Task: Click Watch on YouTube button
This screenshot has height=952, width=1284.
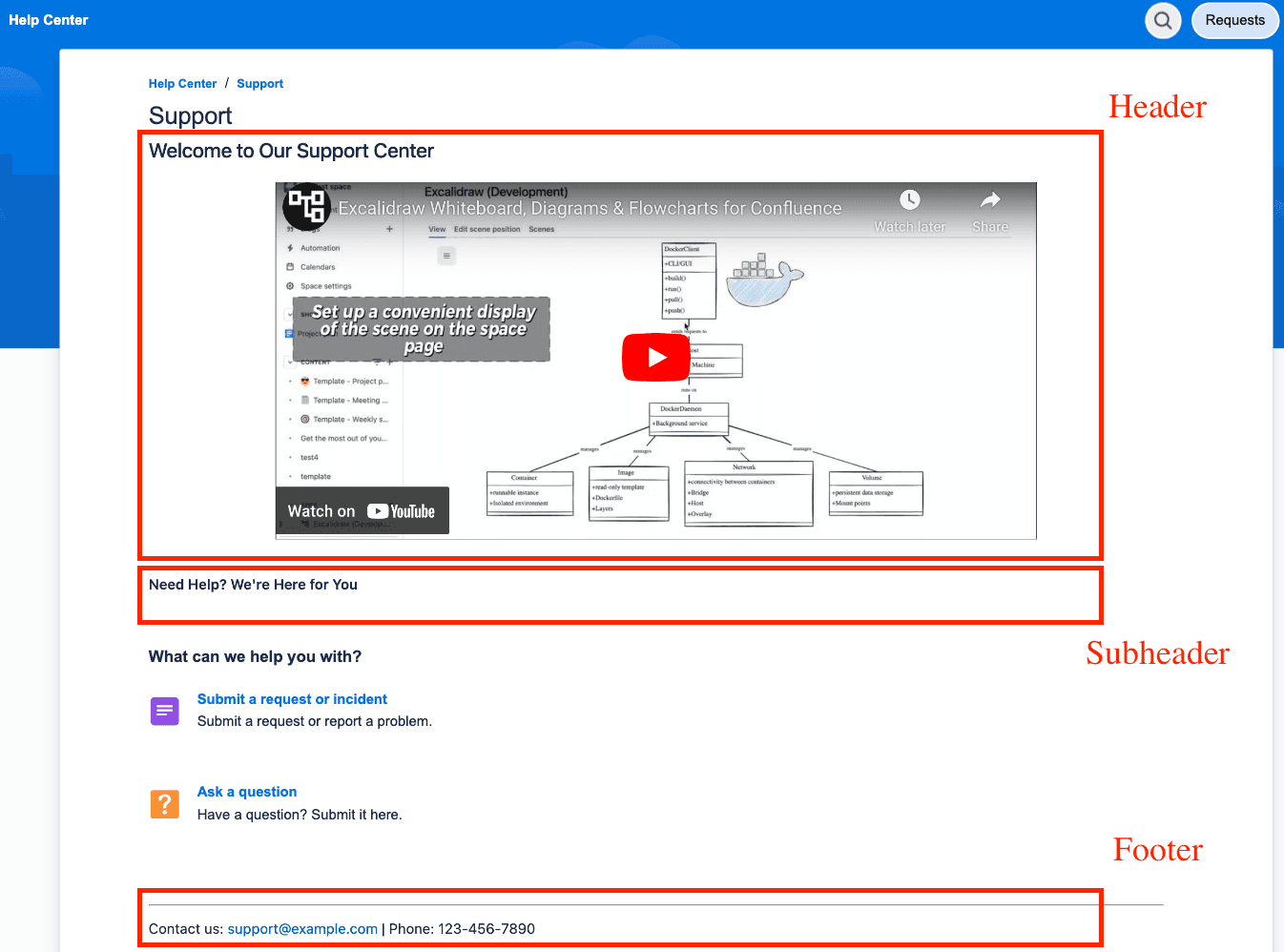Action: 362,511
